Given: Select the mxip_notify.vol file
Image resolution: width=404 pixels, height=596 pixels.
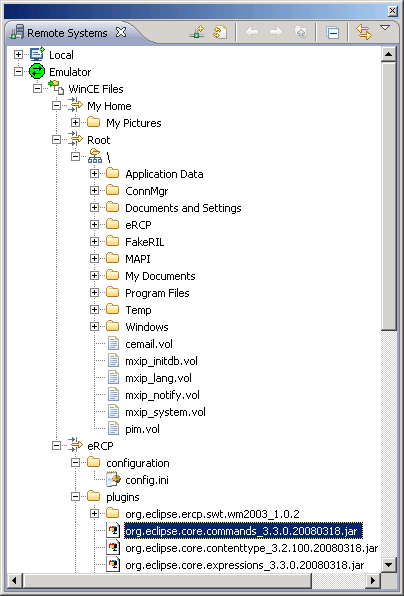Looking at the screenshot, I should point(162,395).
